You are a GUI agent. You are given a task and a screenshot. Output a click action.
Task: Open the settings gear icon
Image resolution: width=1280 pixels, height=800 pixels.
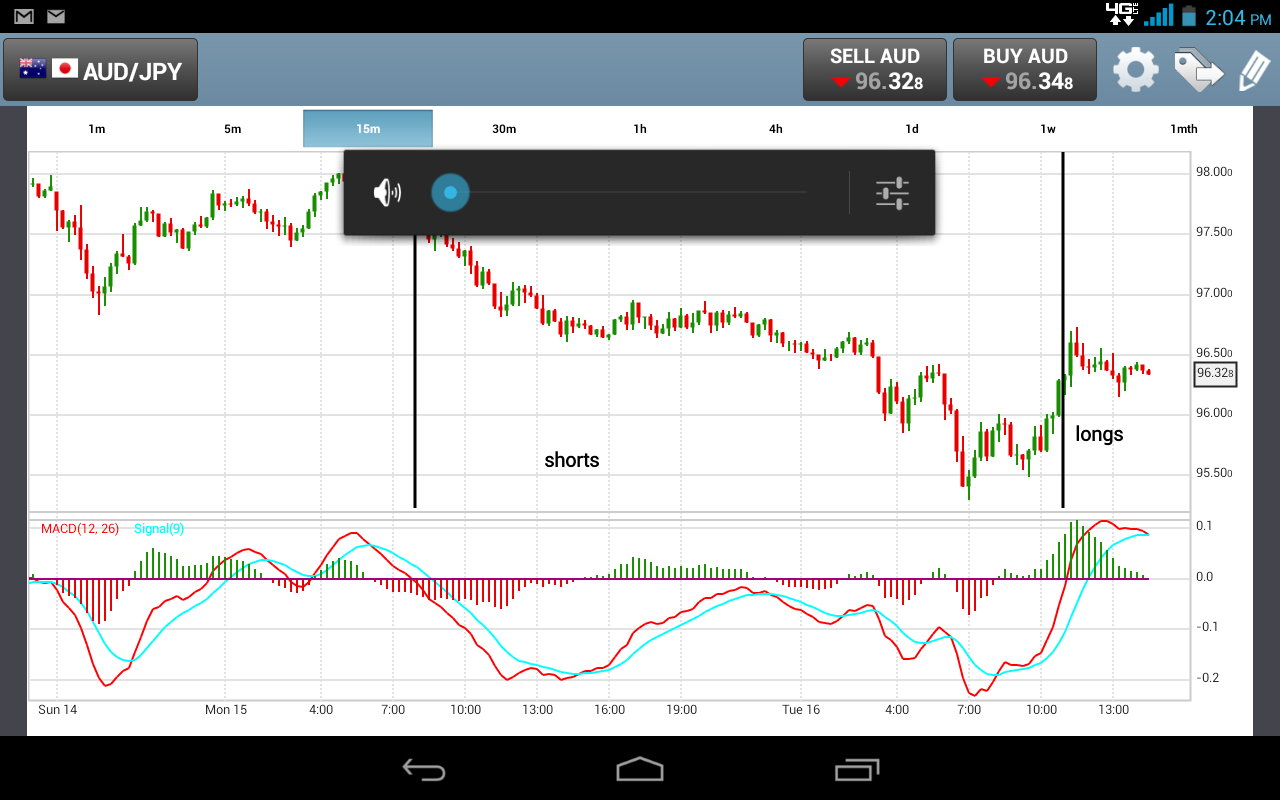(1135, 70)
